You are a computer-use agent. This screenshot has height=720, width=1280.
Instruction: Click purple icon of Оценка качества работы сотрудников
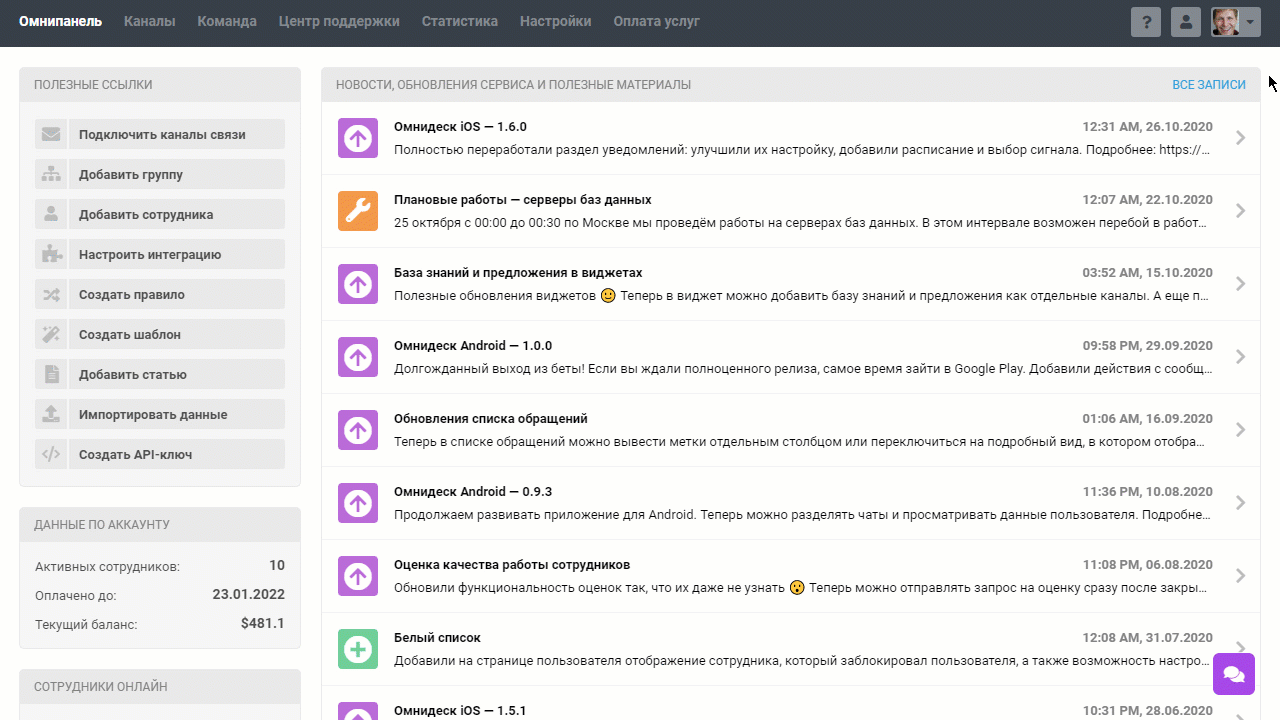coord(358,576)
